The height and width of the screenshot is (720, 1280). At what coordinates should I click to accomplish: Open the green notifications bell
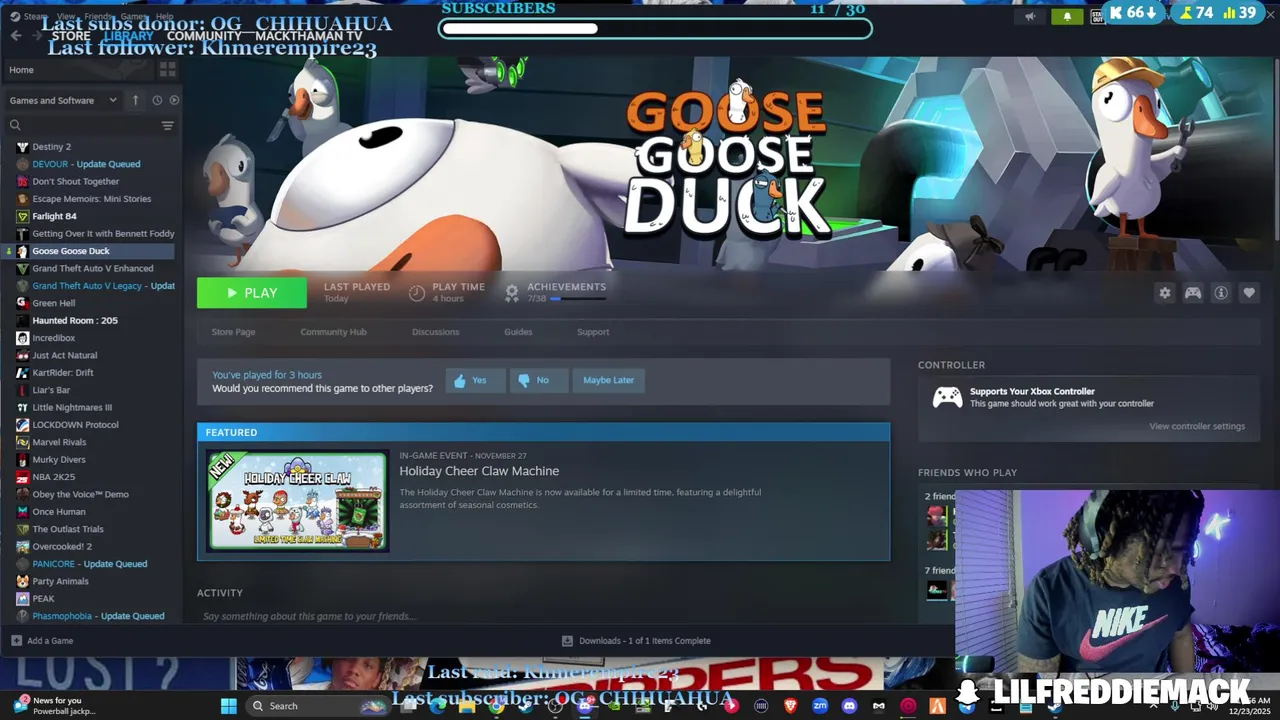pos(1067,16)
